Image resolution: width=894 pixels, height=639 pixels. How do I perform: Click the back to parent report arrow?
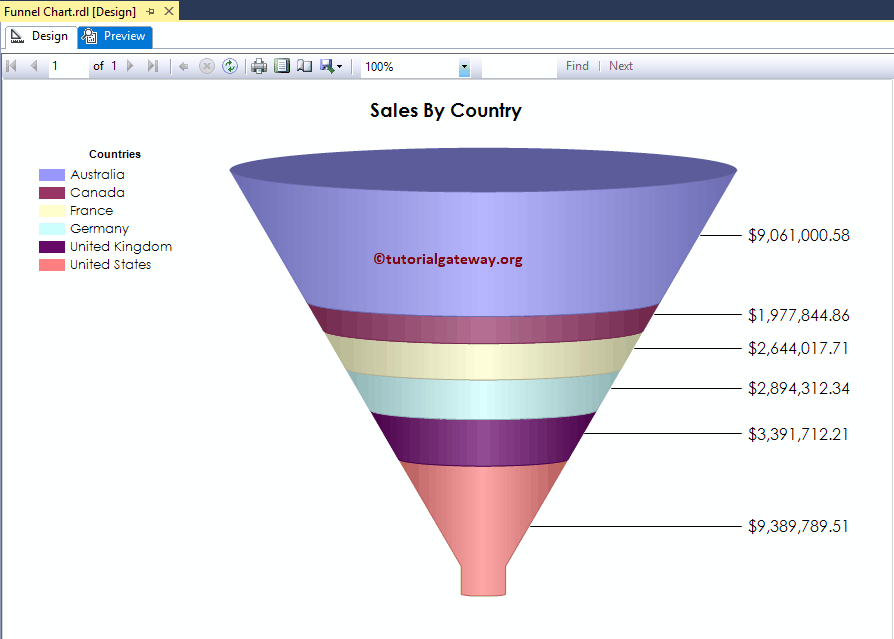pos(184,66)
